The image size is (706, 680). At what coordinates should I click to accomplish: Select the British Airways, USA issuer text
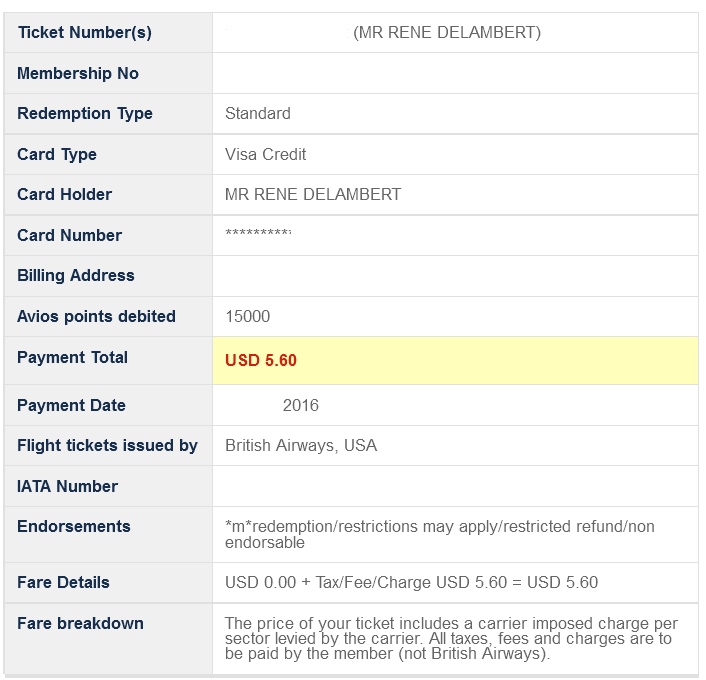(301, 446)
